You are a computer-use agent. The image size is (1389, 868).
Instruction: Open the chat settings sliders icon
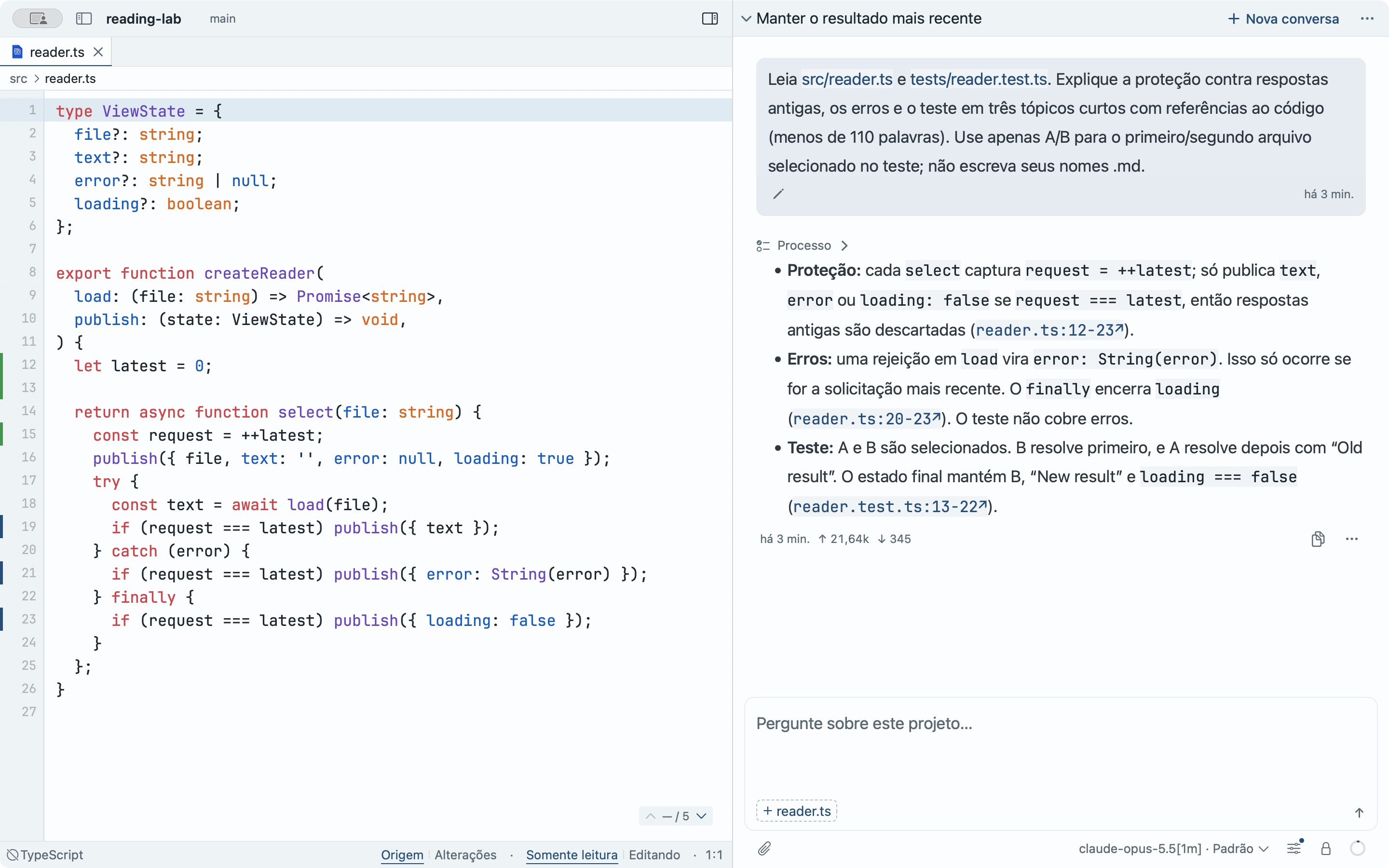1294,848
